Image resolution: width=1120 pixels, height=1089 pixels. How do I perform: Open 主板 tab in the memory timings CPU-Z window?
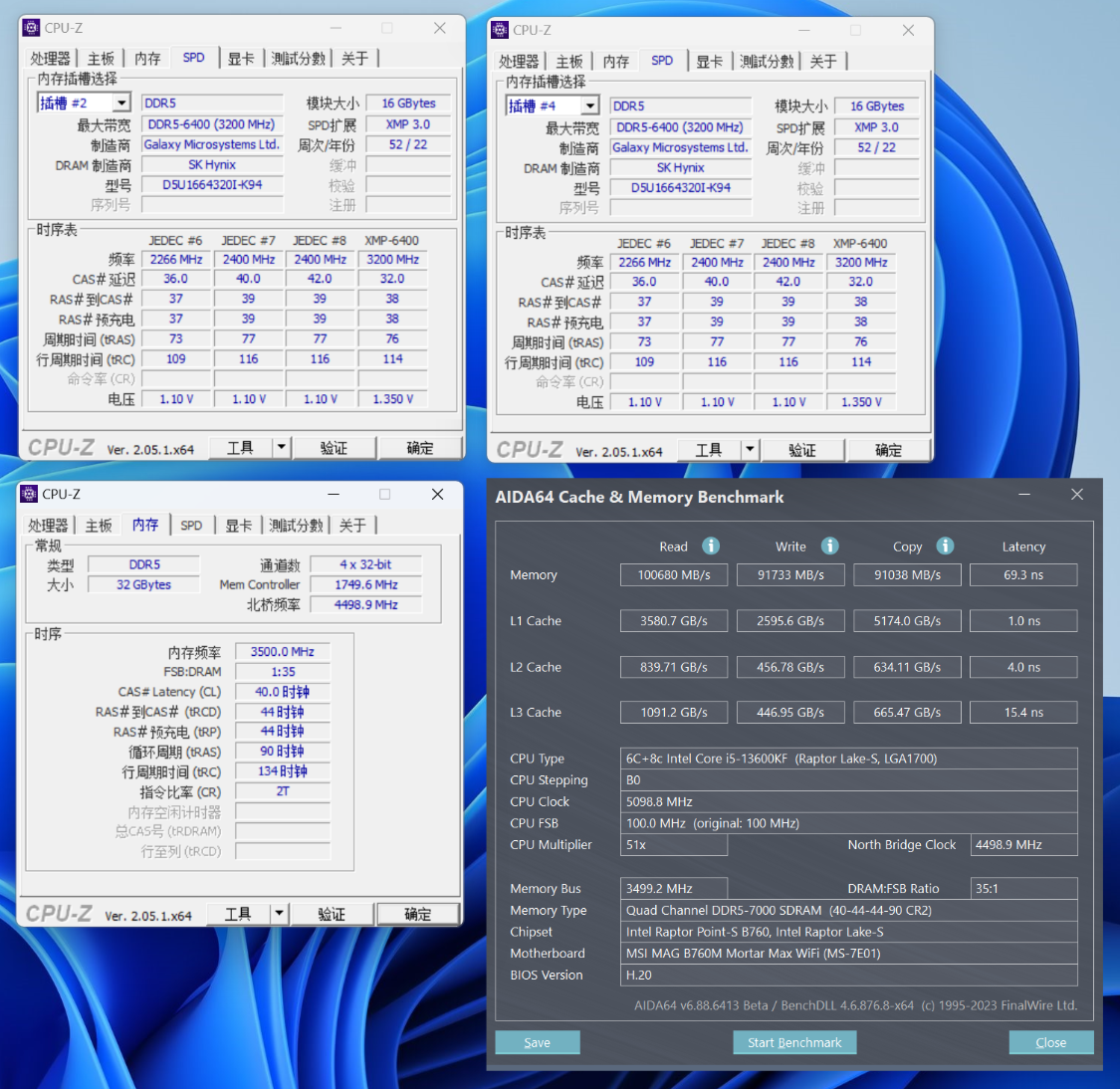tap(99, 526)
